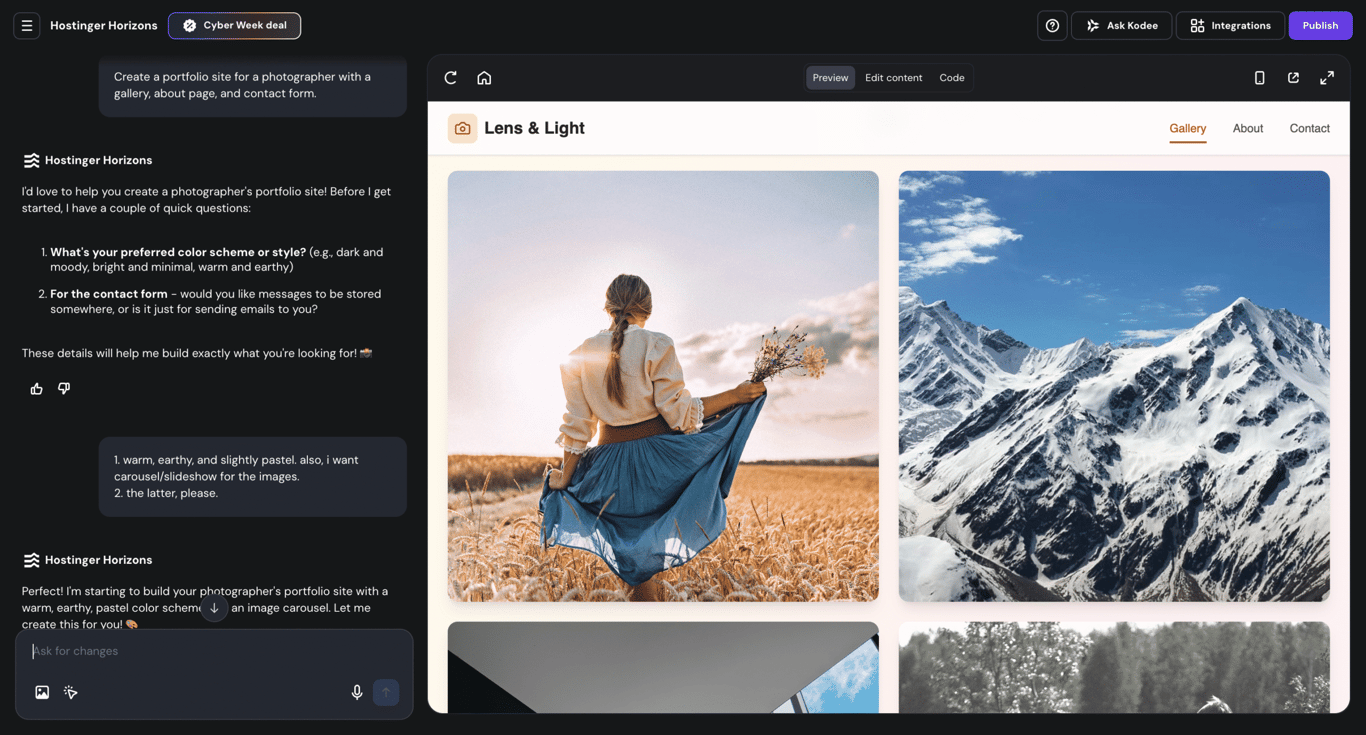Screen dimensions: 1366x735
Task: Give a thumbs up to the Horizons response
Action: point(36,388)
